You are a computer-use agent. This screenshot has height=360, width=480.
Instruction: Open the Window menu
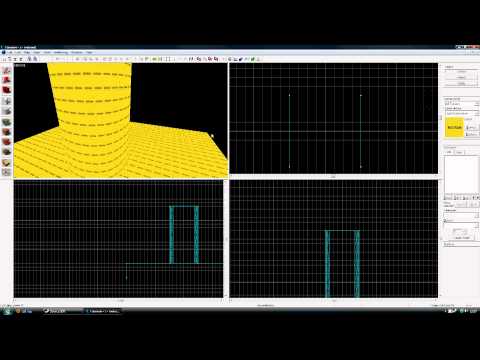77,52
